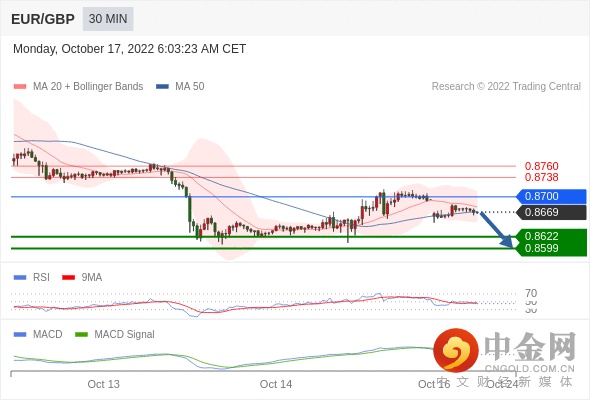The image size is (590, 400).
Task: Toggle the MA 50 legend entry
Action: [180, 87]
